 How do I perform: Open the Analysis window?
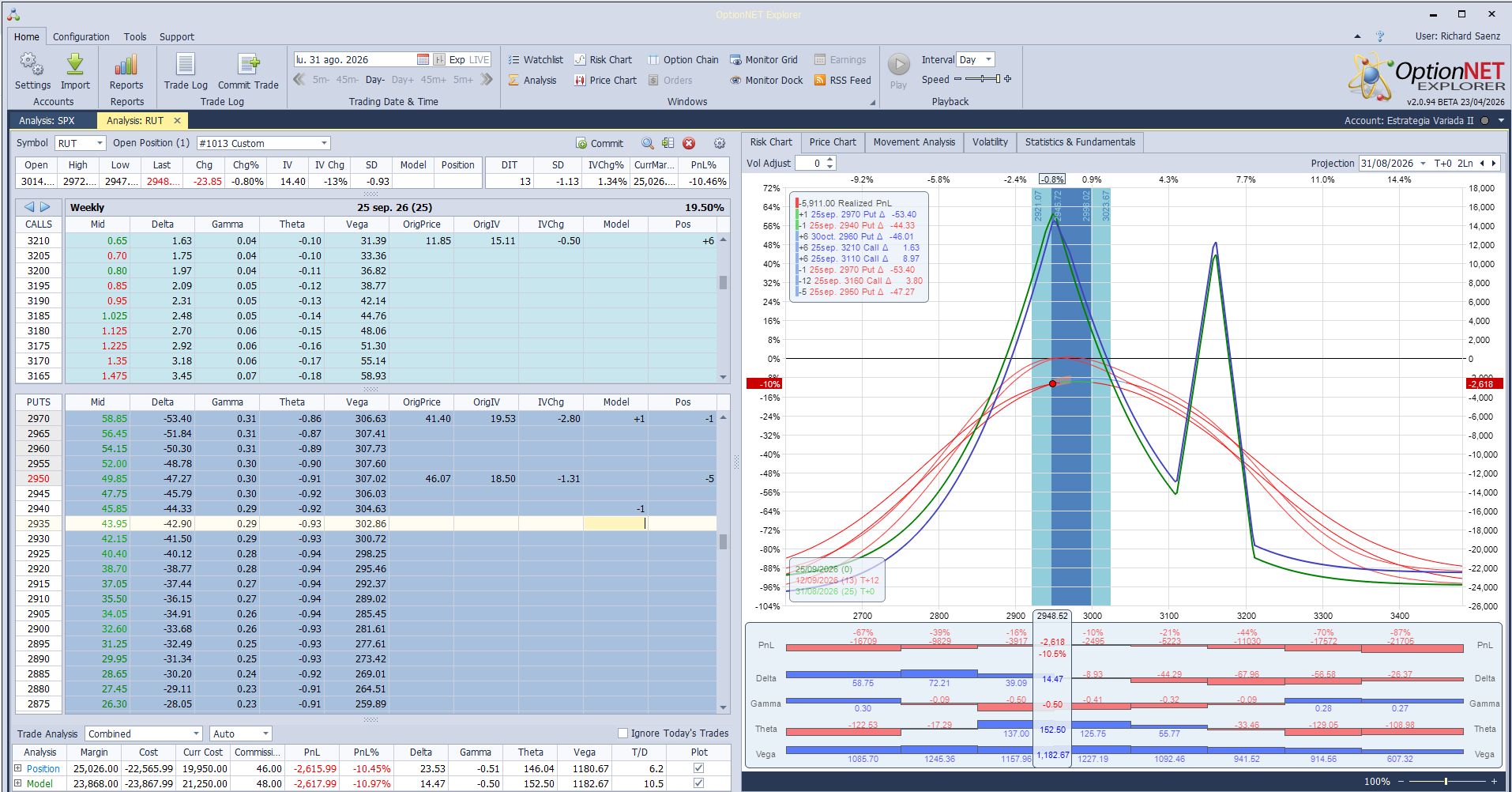[x=532, y=80]
